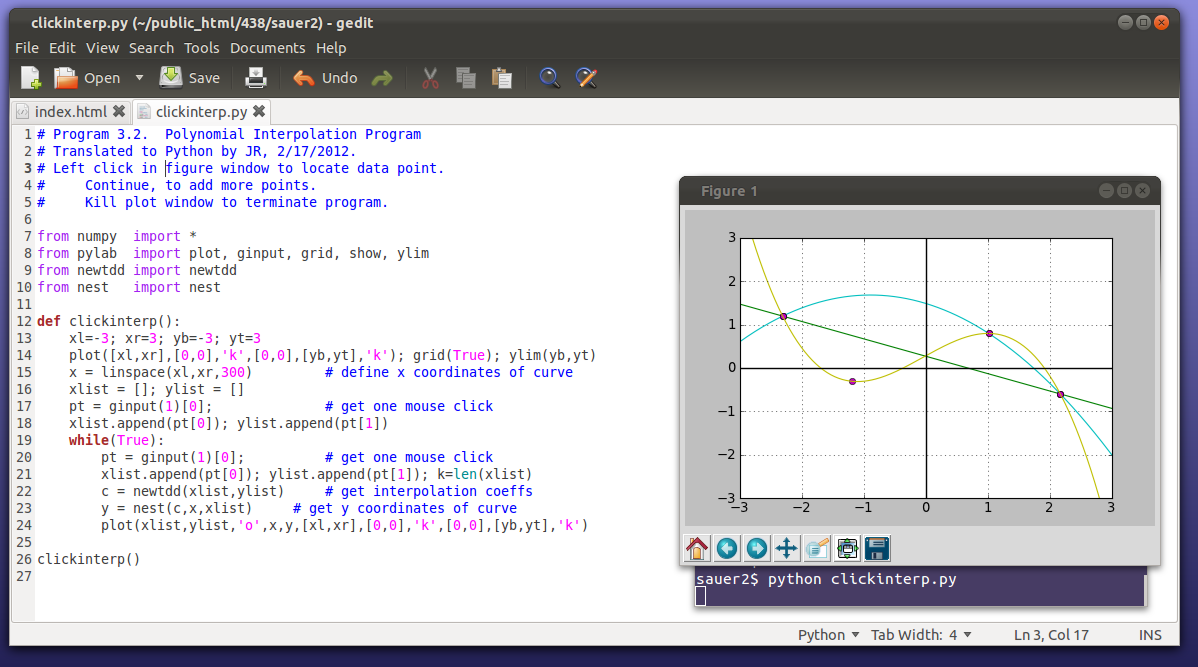
Task: Click the Cut scissors icon
Action: point(430,78)
